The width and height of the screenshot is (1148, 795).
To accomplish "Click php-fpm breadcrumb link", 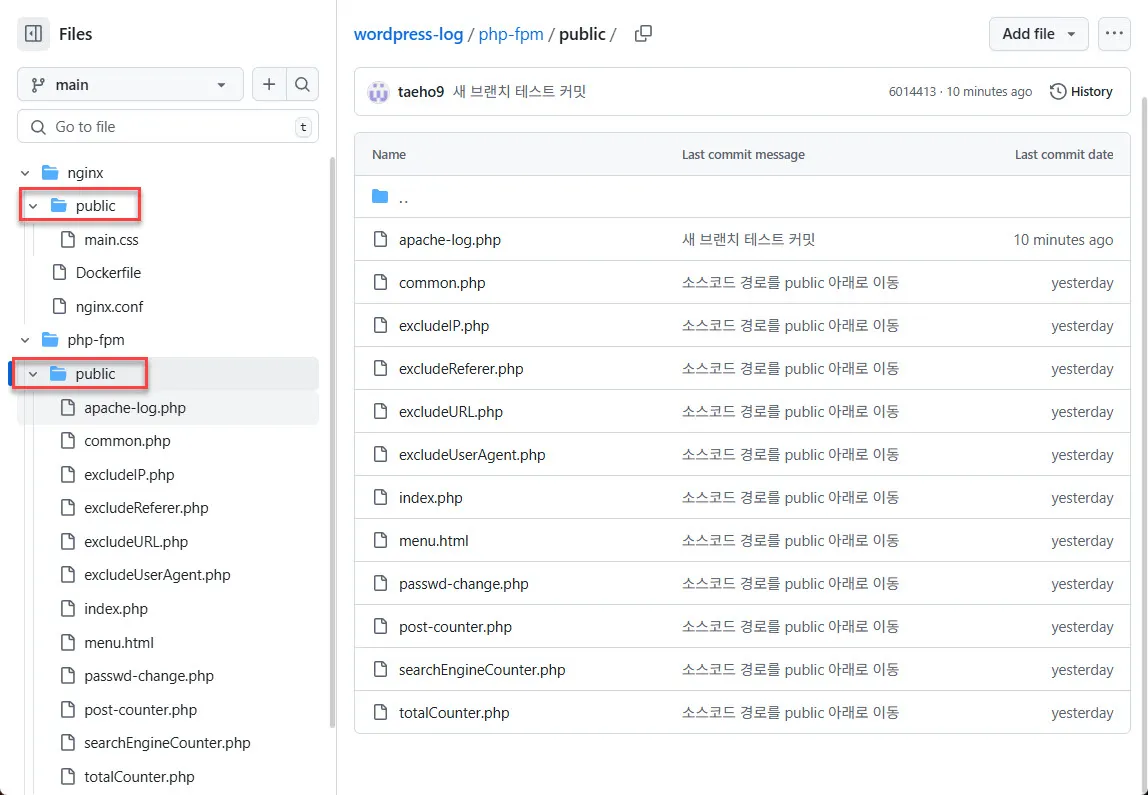I will (511, 34).
